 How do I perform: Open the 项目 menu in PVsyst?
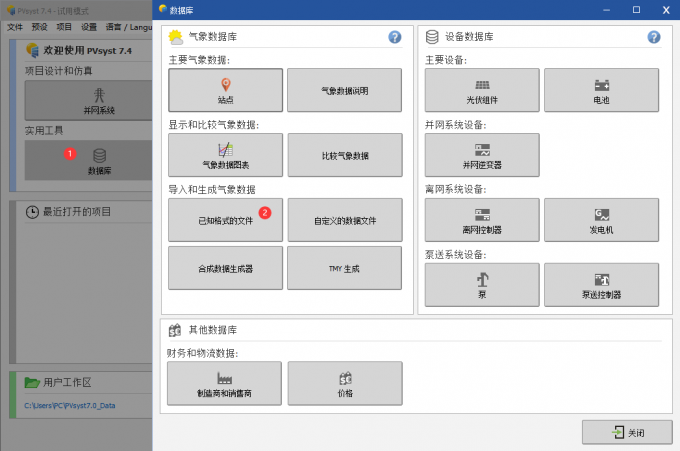pos(64,27)
